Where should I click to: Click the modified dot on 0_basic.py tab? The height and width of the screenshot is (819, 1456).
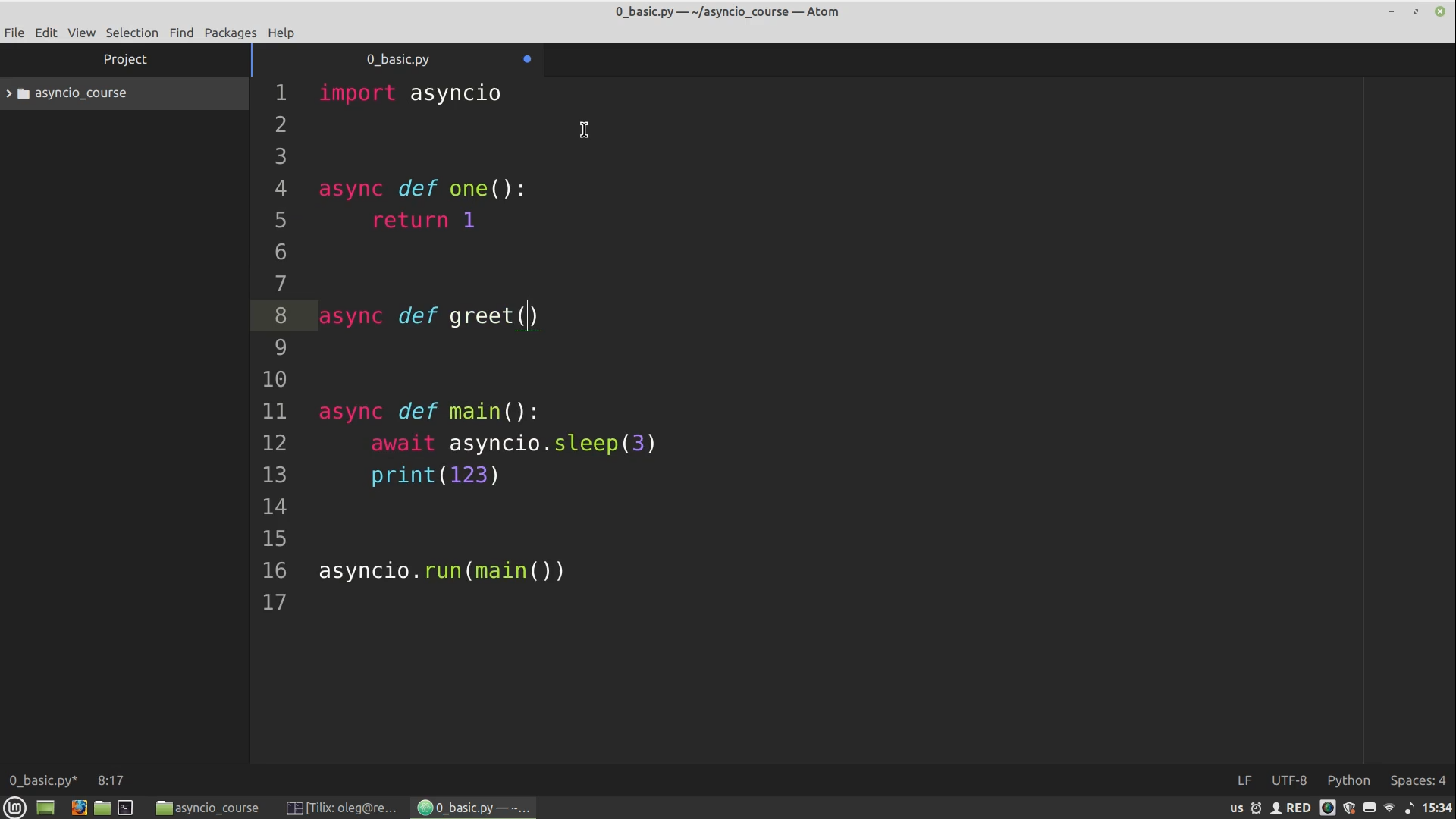[x=527, y=59]
